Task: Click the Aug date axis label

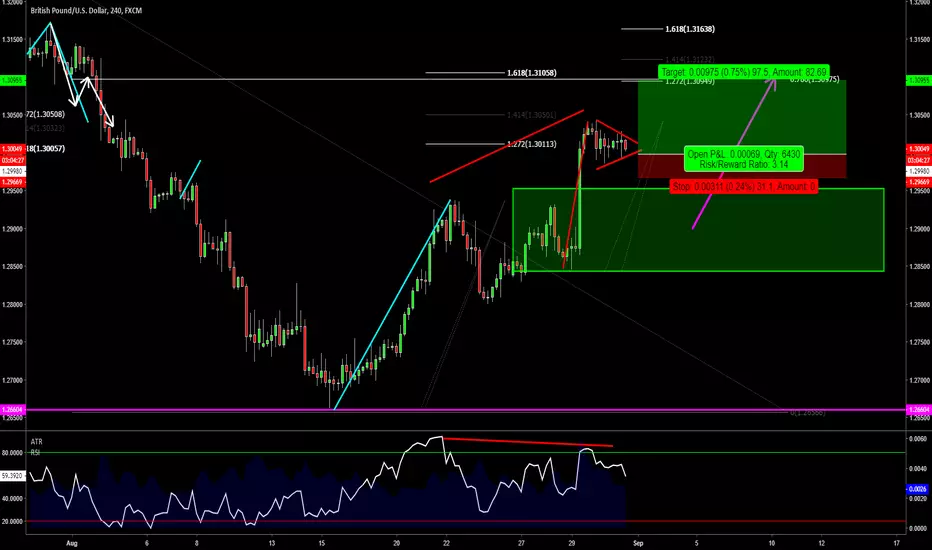Action: 72,543
